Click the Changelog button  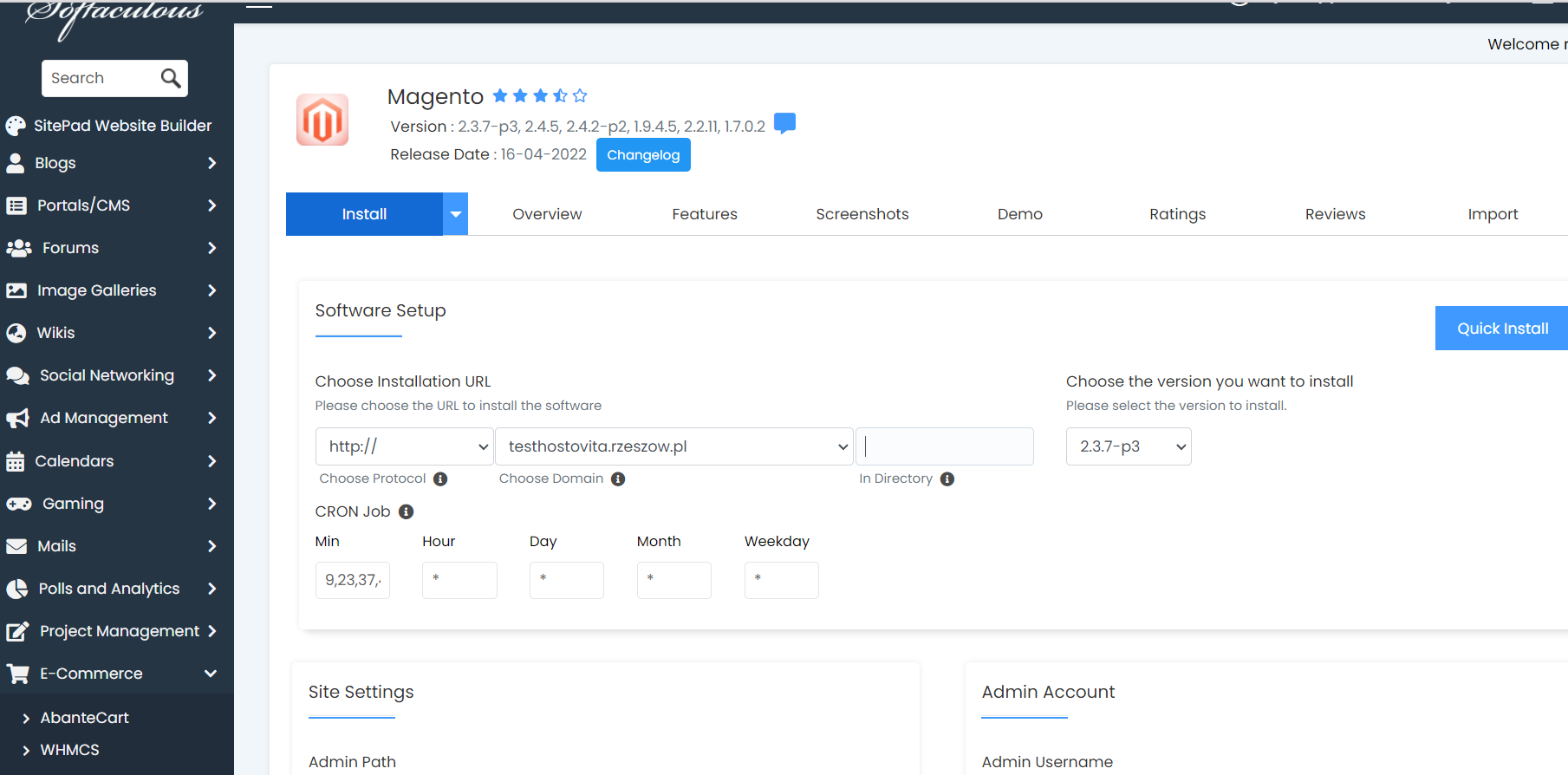643,155
